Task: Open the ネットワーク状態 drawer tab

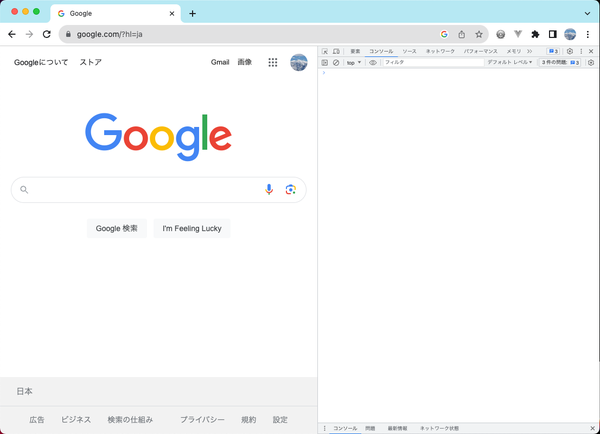Action: [x=439, y=428]
